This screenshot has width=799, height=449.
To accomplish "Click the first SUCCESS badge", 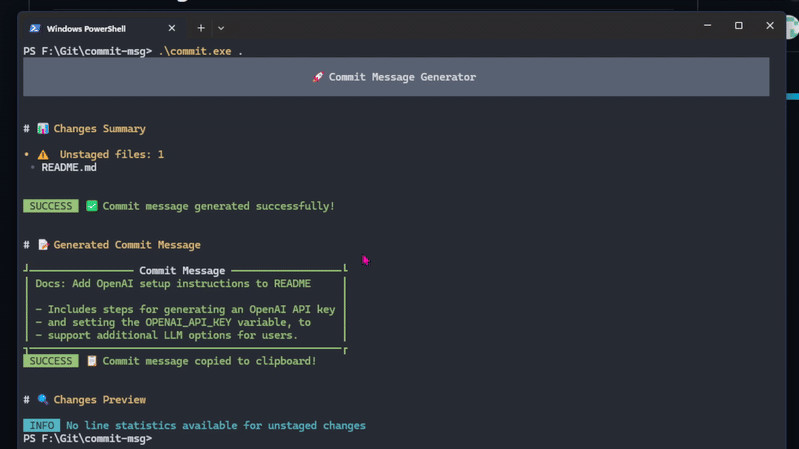I will pyautogui.click(x=51, y=206).
